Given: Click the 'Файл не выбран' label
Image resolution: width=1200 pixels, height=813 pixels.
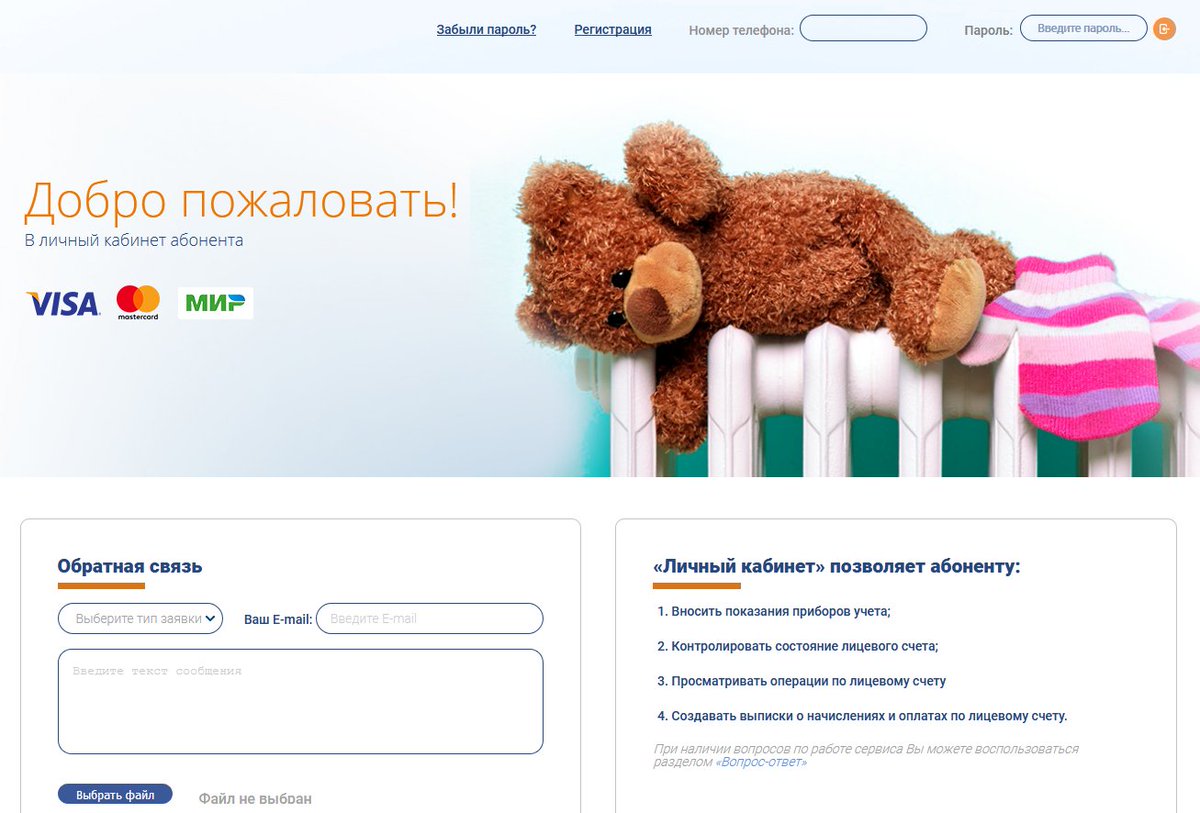Looking at the screenshot, I should (255, 799).
